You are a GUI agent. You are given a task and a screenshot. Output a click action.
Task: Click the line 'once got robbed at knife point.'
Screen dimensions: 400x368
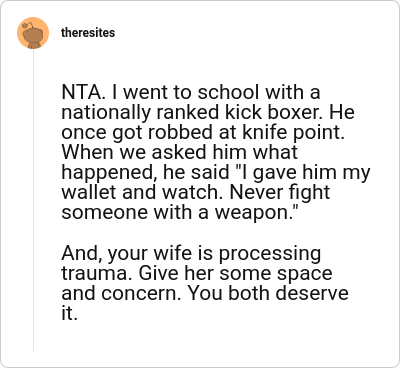tap(204, 132)
